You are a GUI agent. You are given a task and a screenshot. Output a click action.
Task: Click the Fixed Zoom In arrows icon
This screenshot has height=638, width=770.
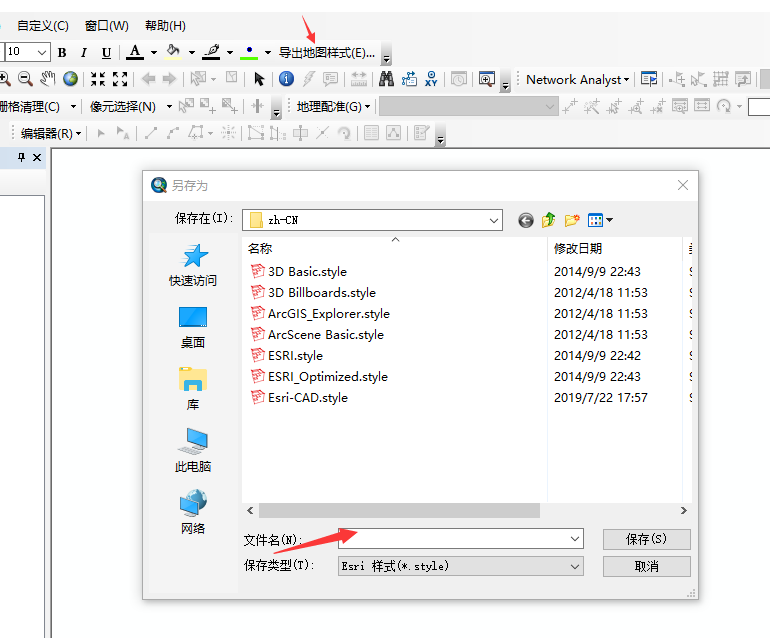click(98, 79)
